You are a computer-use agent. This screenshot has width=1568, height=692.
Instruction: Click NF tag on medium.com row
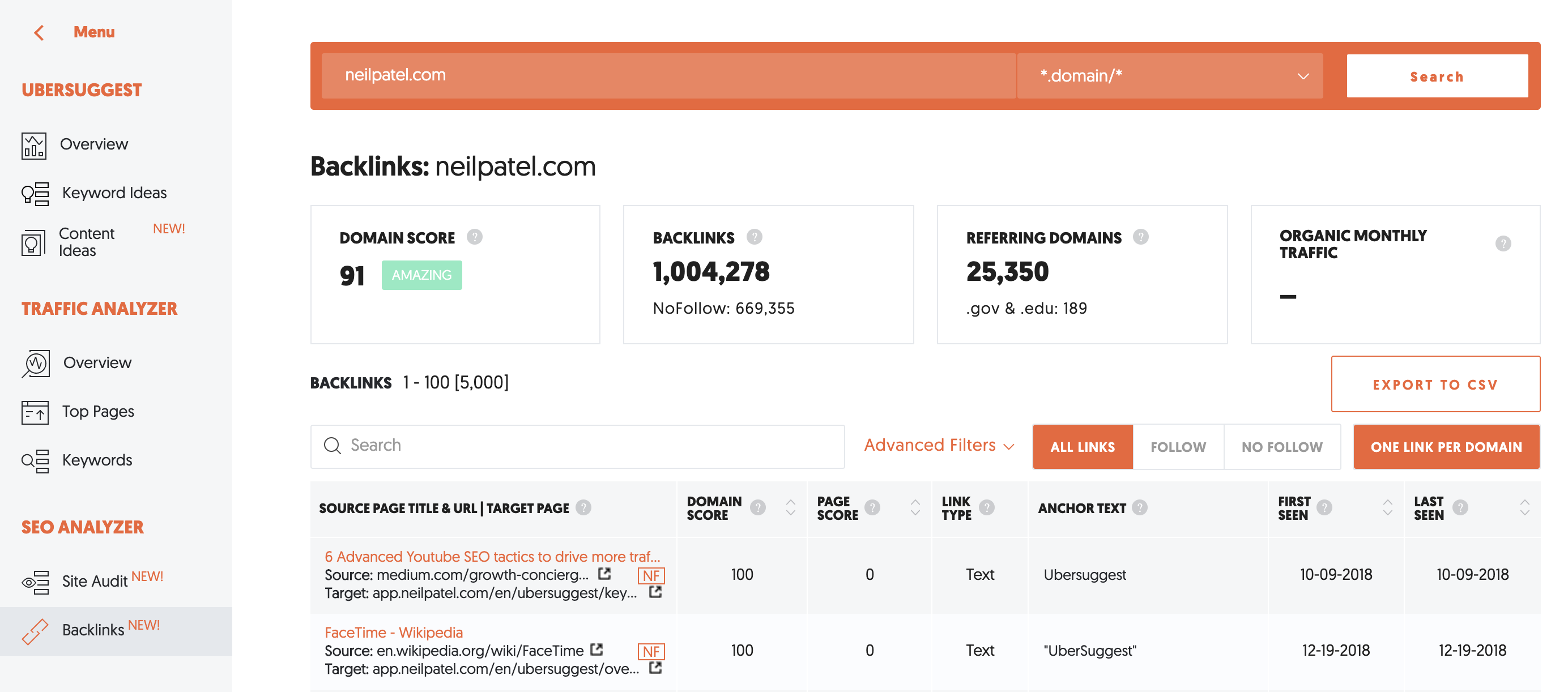click(651, 576)
